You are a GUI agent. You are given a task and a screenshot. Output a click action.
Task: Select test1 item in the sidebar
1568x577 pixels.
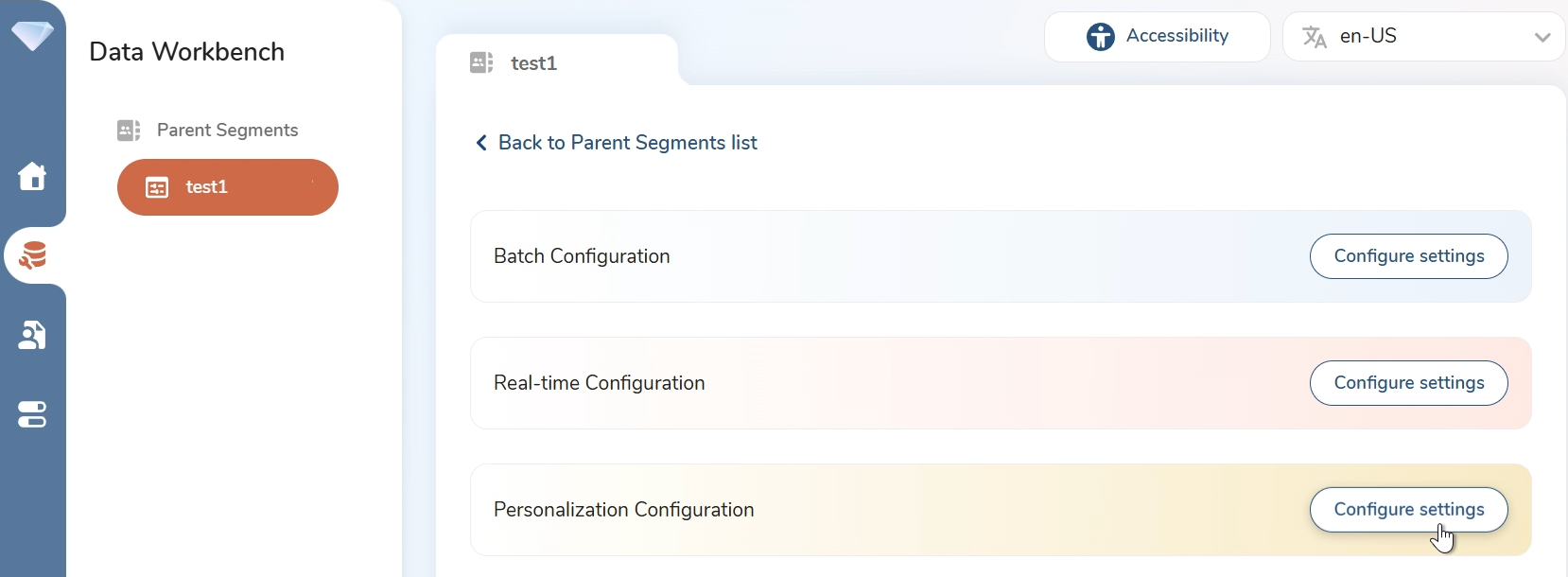tap(227, 187)
